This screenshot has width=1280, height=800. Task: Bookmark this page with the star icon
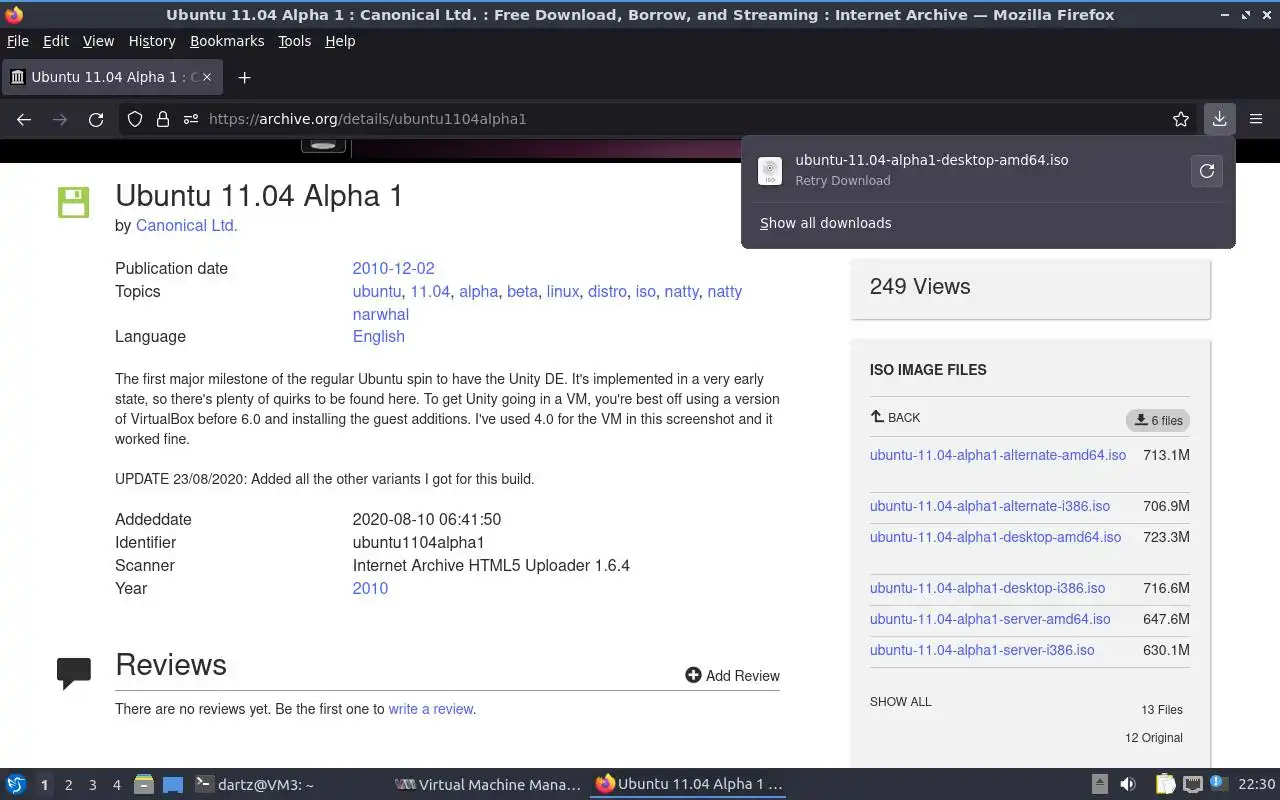click(1181, 119)
